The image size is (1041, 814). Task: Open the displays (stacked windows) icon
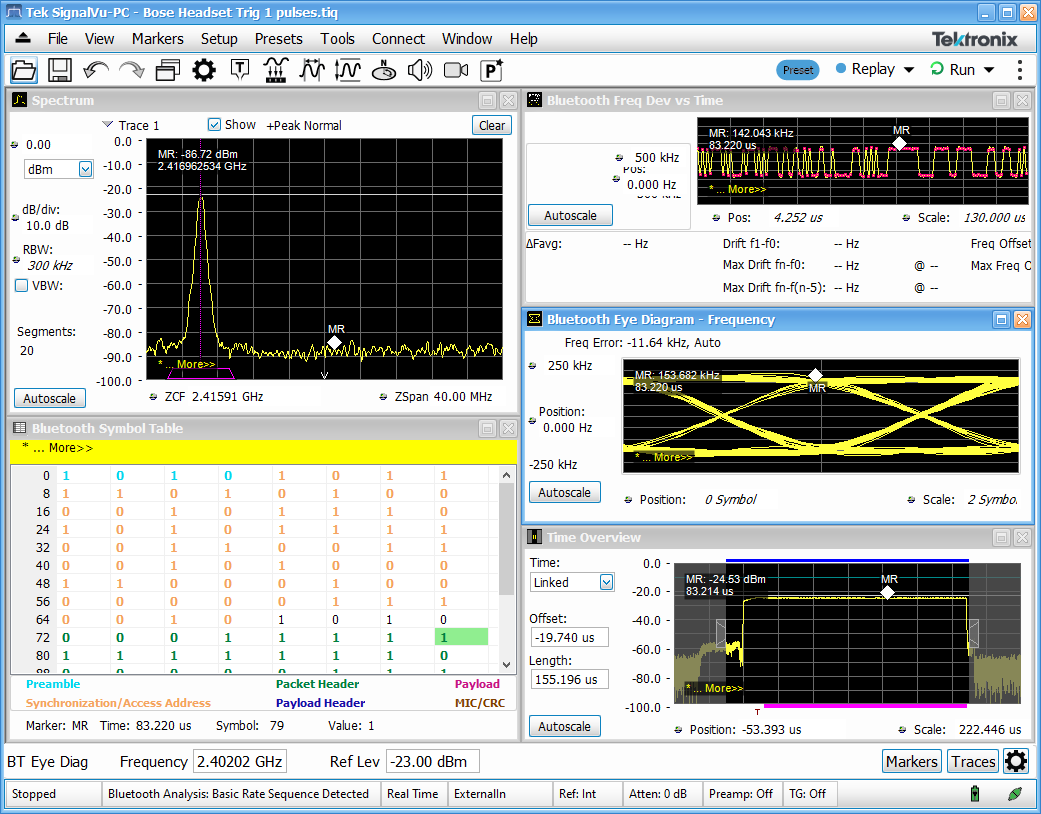[167, 70]
